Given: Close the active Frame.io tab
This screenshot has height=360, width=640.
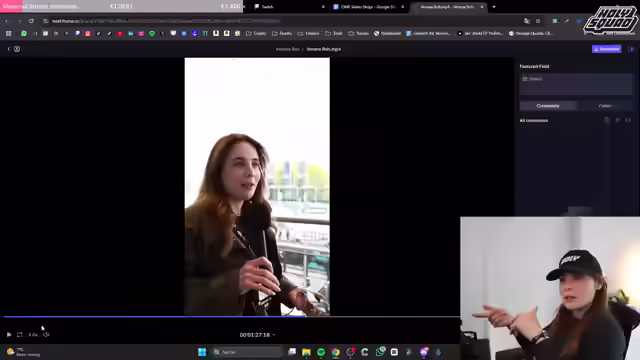Looking at the screenshot, I should (482, 7).
